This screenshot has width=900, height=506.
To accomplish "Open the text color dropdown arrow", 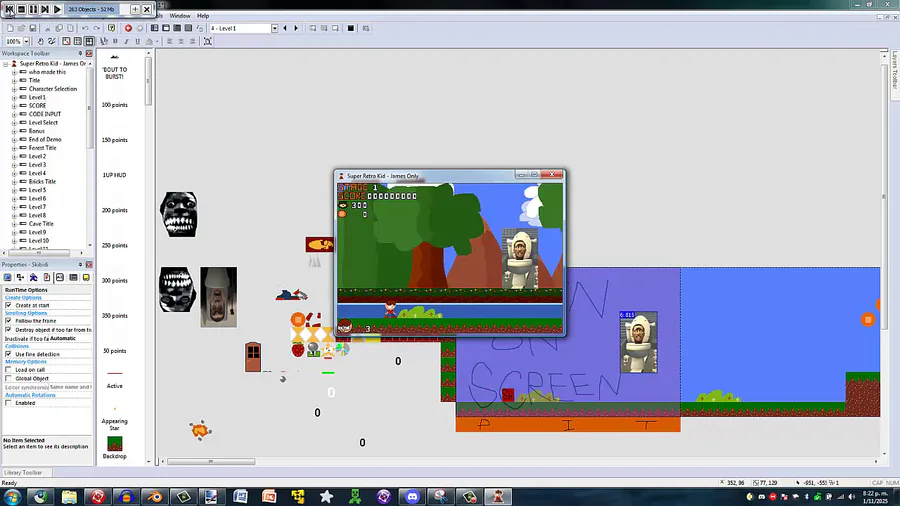I will point(157,41).
